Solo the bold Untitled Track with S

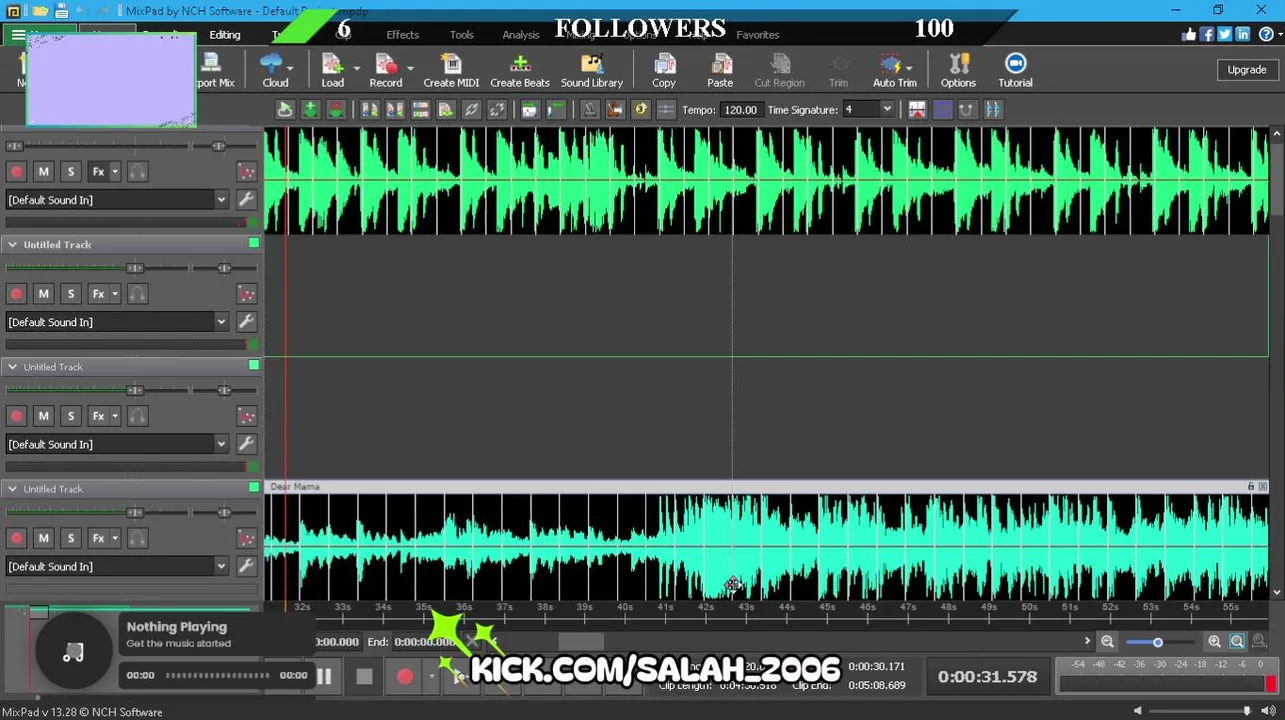click(x=70, y=294)
